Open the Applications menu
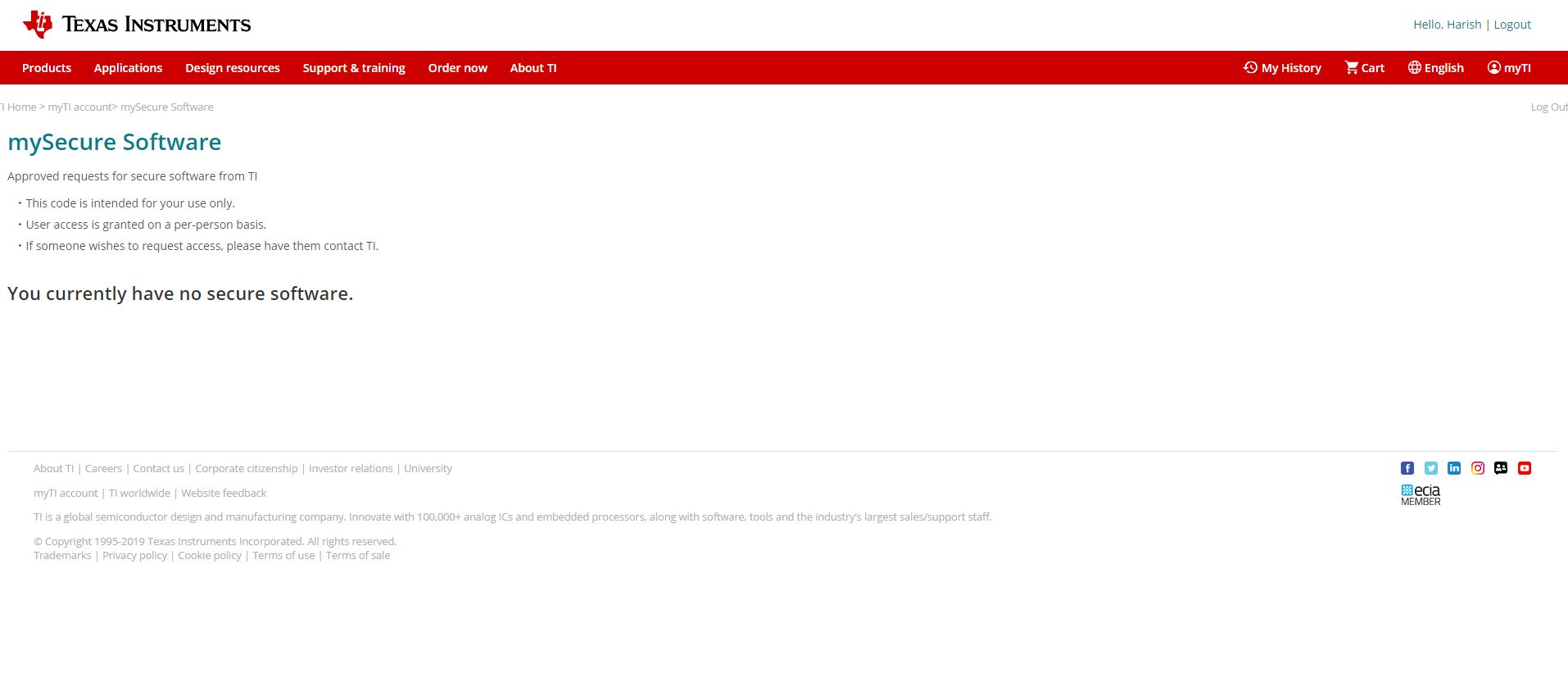 click(x=128, y=68)
